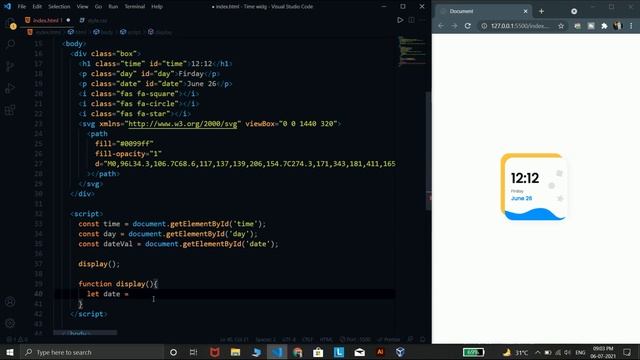The image size is (640, 360).
Task: Click the 12:12 time on the widget
Action: [x=525, y=178]
